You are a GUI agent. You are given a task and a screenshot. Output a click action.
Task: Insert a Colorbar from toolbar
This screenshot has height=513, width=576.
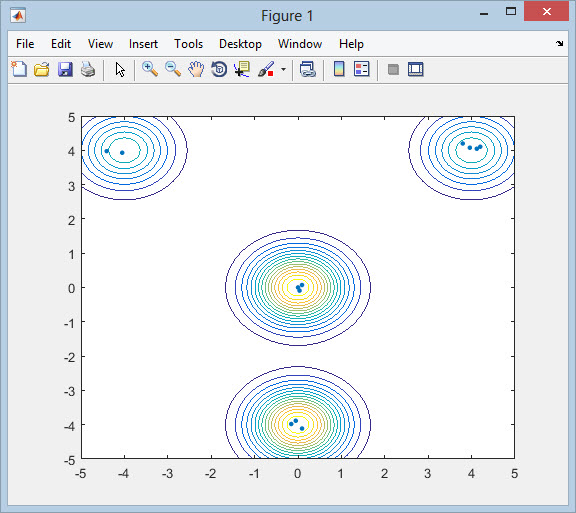[339, 69]
